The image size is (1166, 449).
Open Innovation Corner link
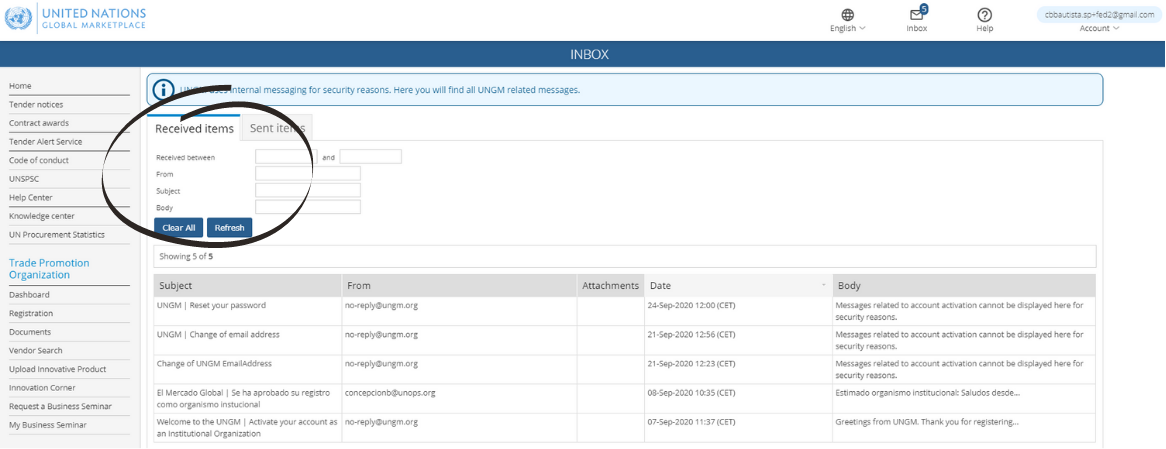tap(42, 388)
